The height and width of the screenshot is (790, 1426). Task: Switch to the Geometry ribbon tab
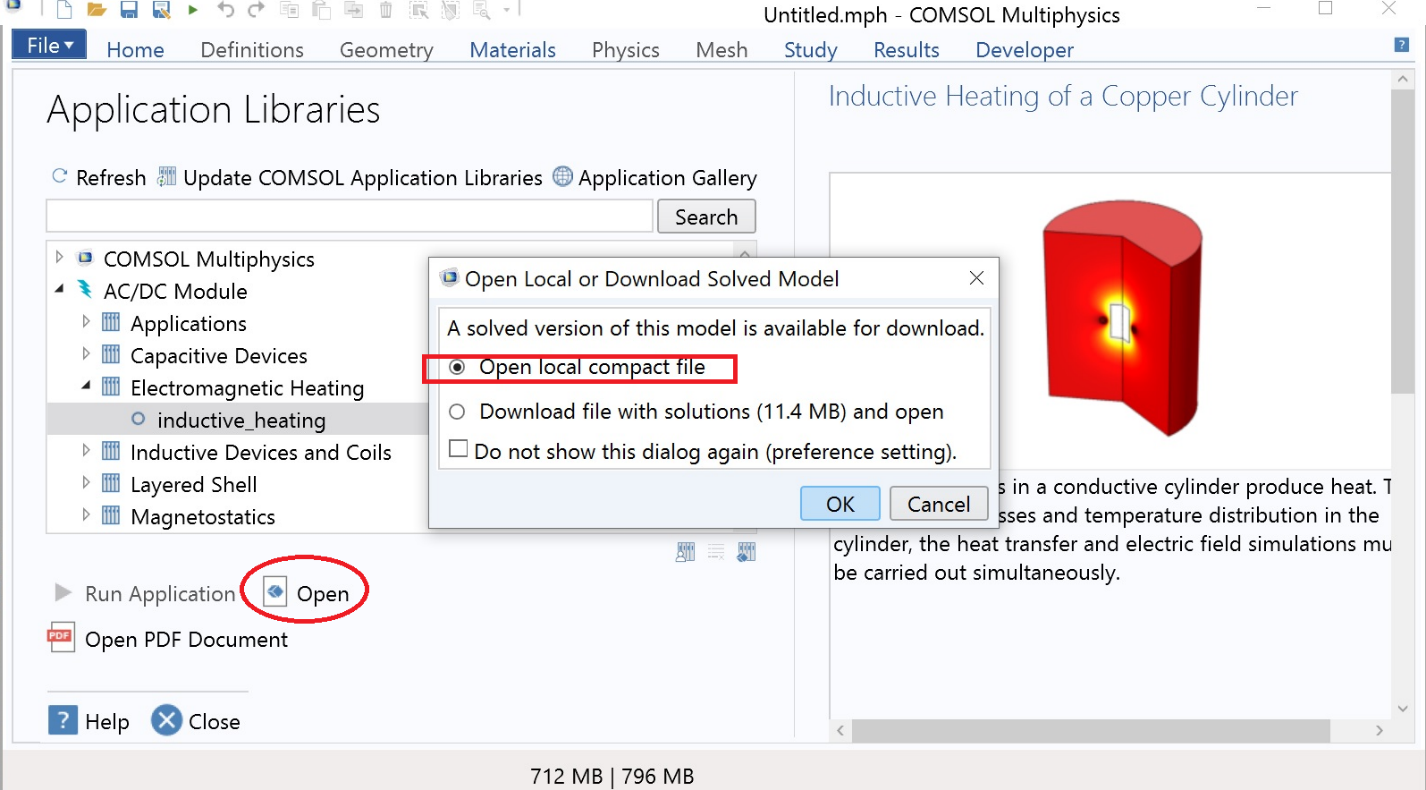click(x=386, y=49)
